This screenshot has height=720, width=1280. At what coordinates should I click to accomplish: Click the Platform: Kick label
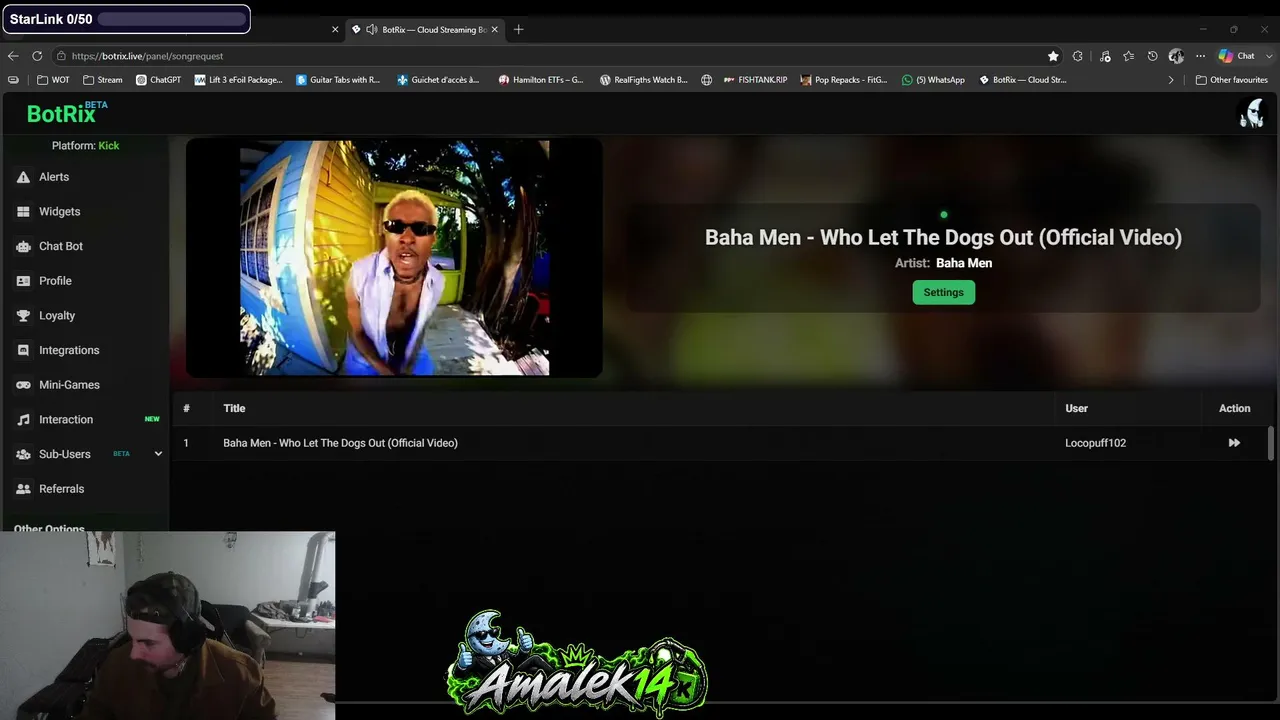point(85,146)
